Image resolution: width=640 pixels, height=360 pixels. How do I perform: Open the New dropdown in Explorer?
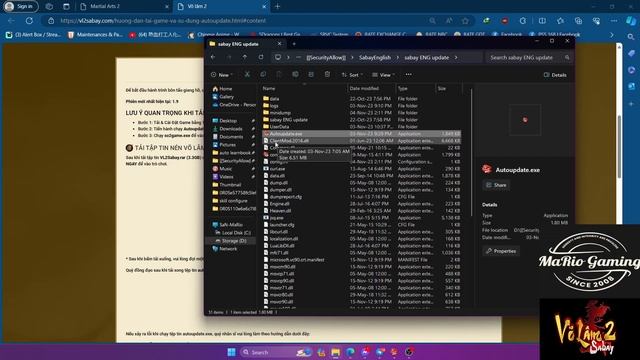tap(222, 75)
